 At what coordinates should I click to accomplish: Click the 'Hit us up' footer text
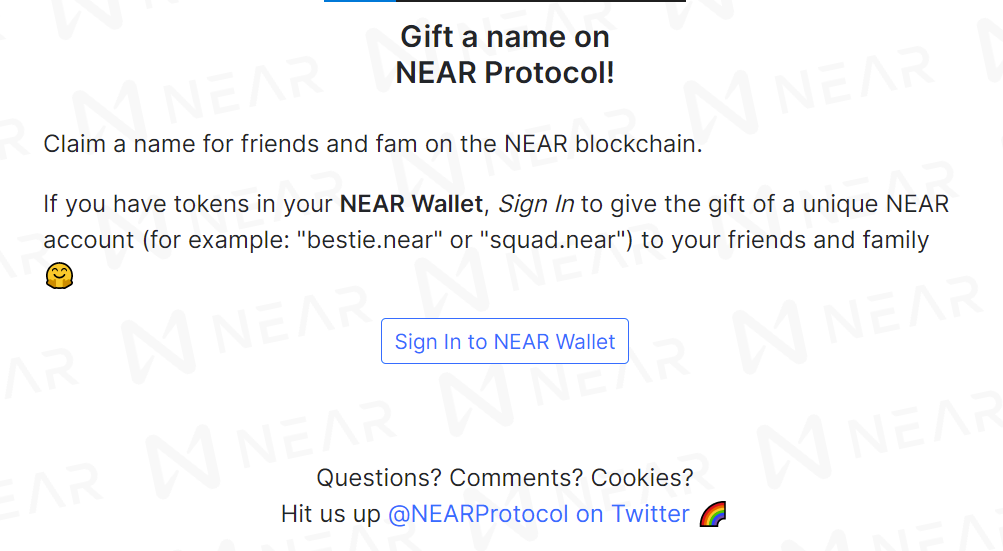click(331, 514)
